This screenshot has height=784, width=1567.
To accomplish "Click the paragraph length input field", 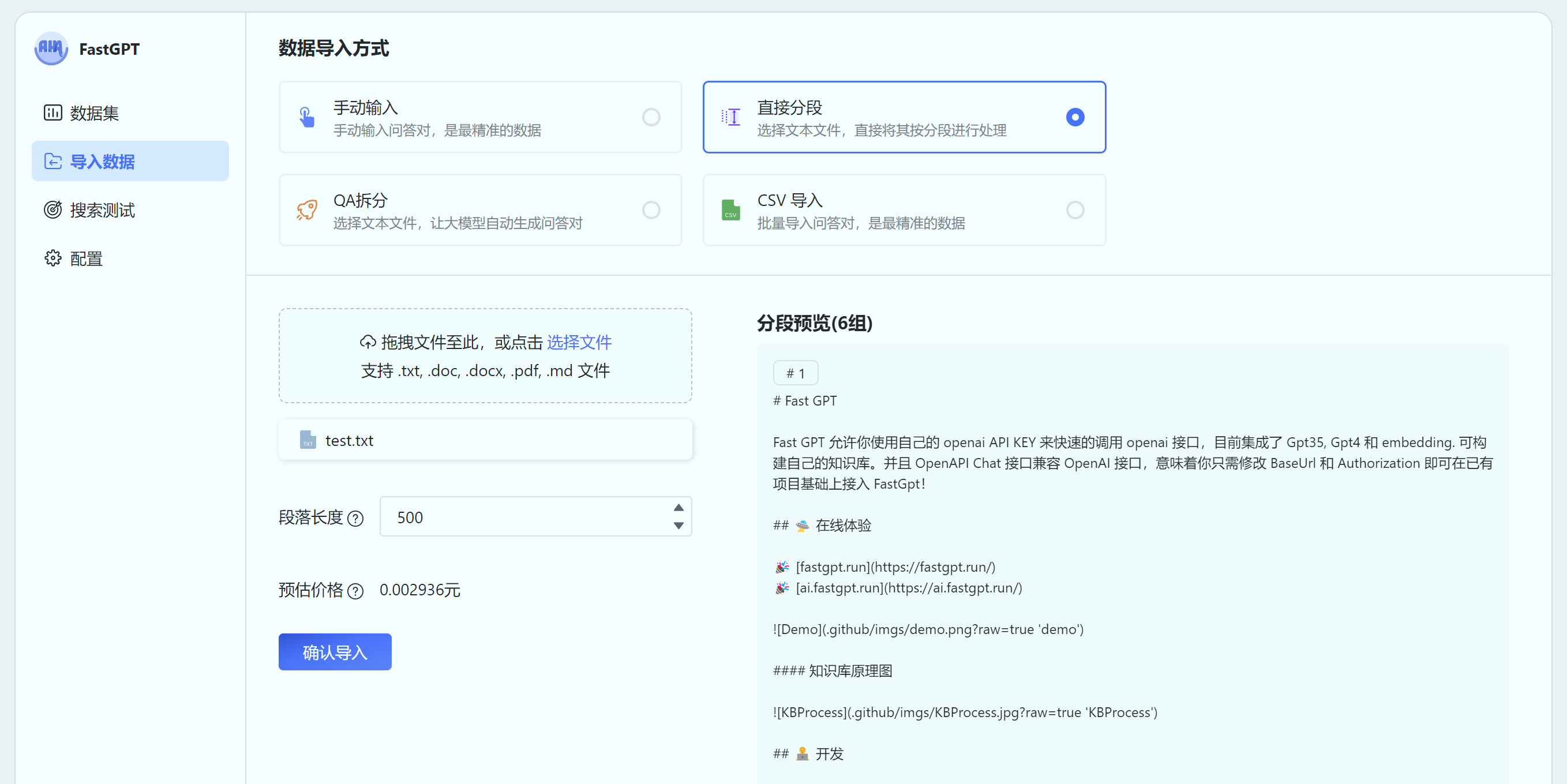I will [x=523, y=517].
